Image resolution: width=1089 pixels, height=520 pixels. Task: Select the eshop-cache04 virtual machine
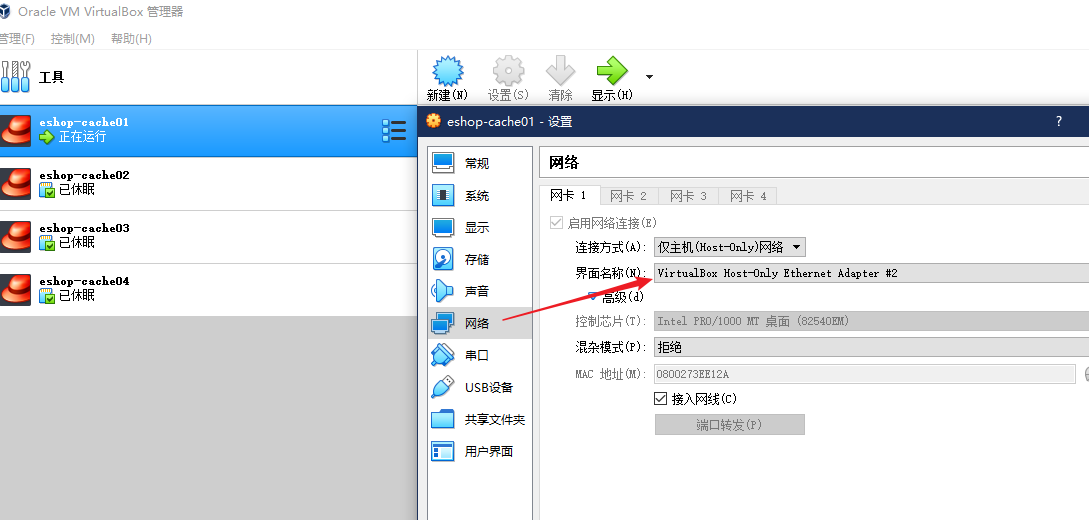click(x=208, y=290)
